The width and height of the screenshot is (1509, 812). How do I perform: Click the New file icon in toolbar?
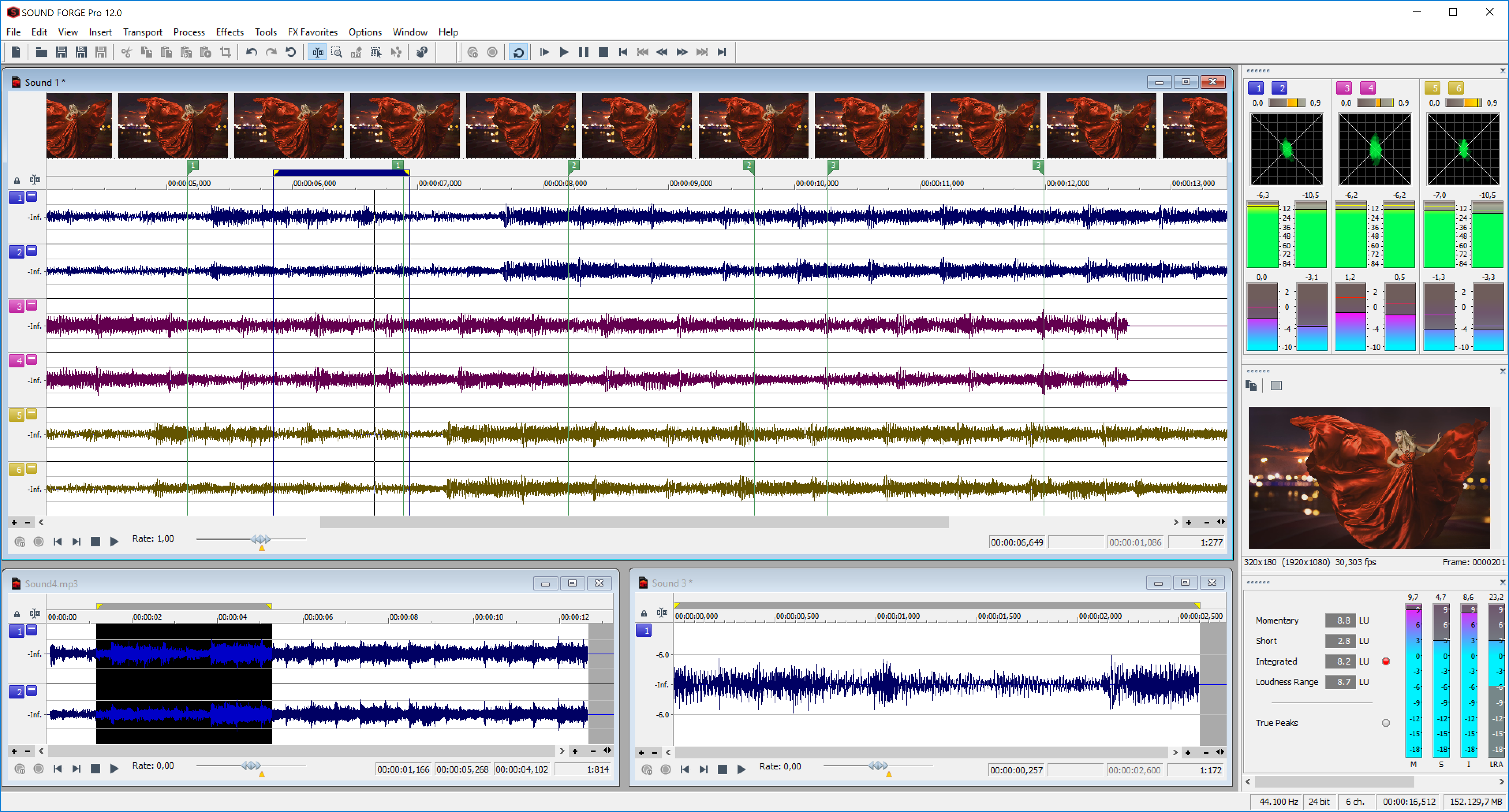pyautogui.click(x=16, y=52)
